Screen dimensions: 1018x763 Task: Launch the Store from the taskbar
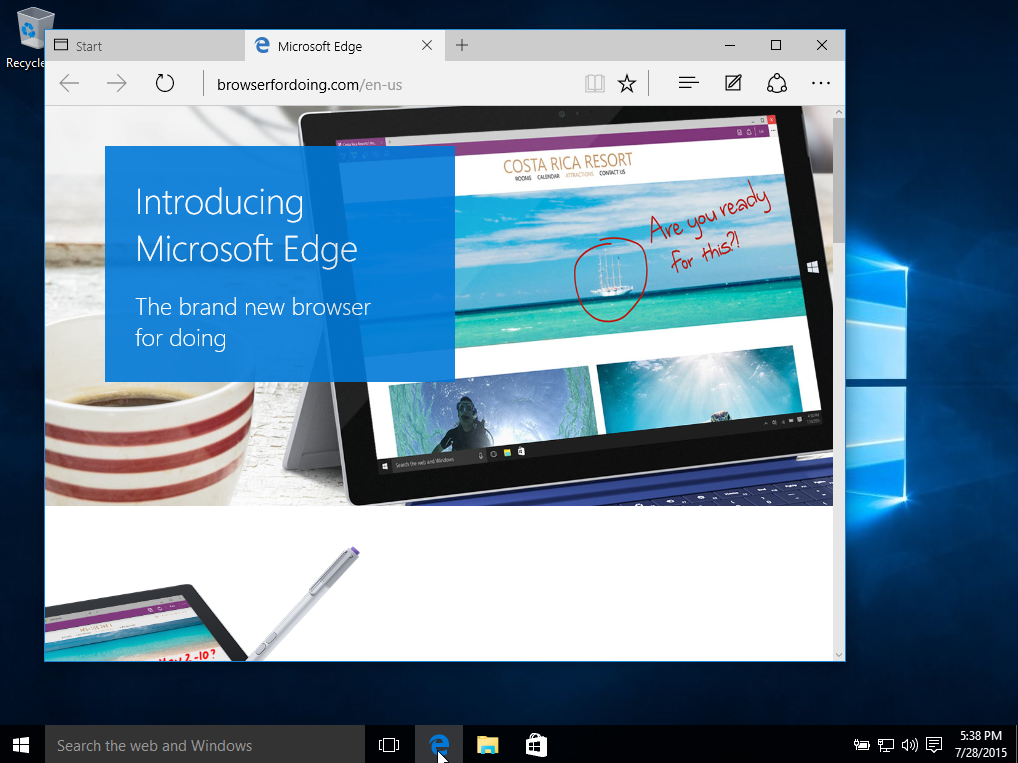(536, 745)
